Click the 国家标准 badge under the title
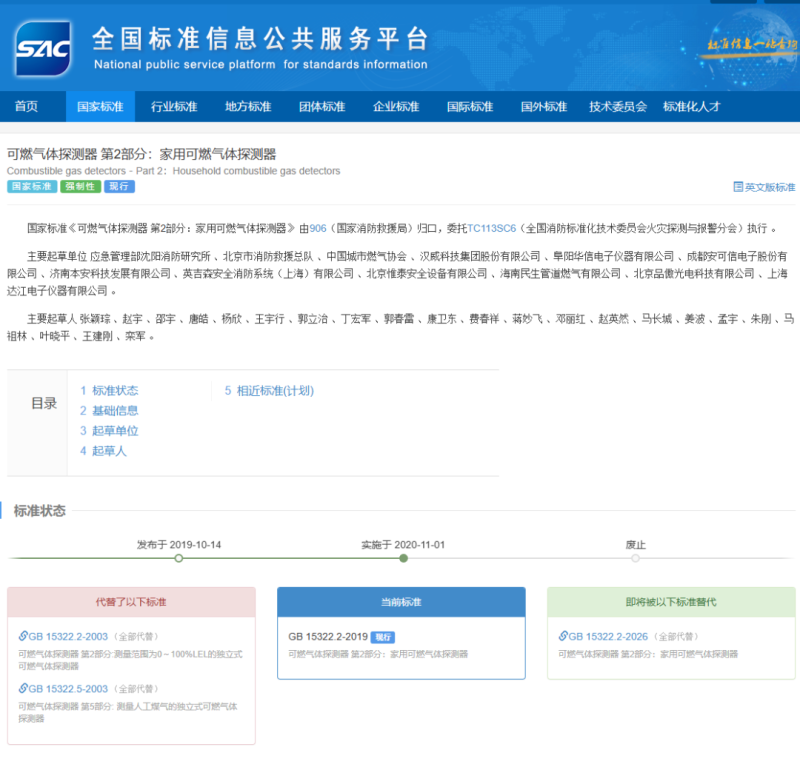Viewport: 800px width, 764px height. [x=32, y=186]
